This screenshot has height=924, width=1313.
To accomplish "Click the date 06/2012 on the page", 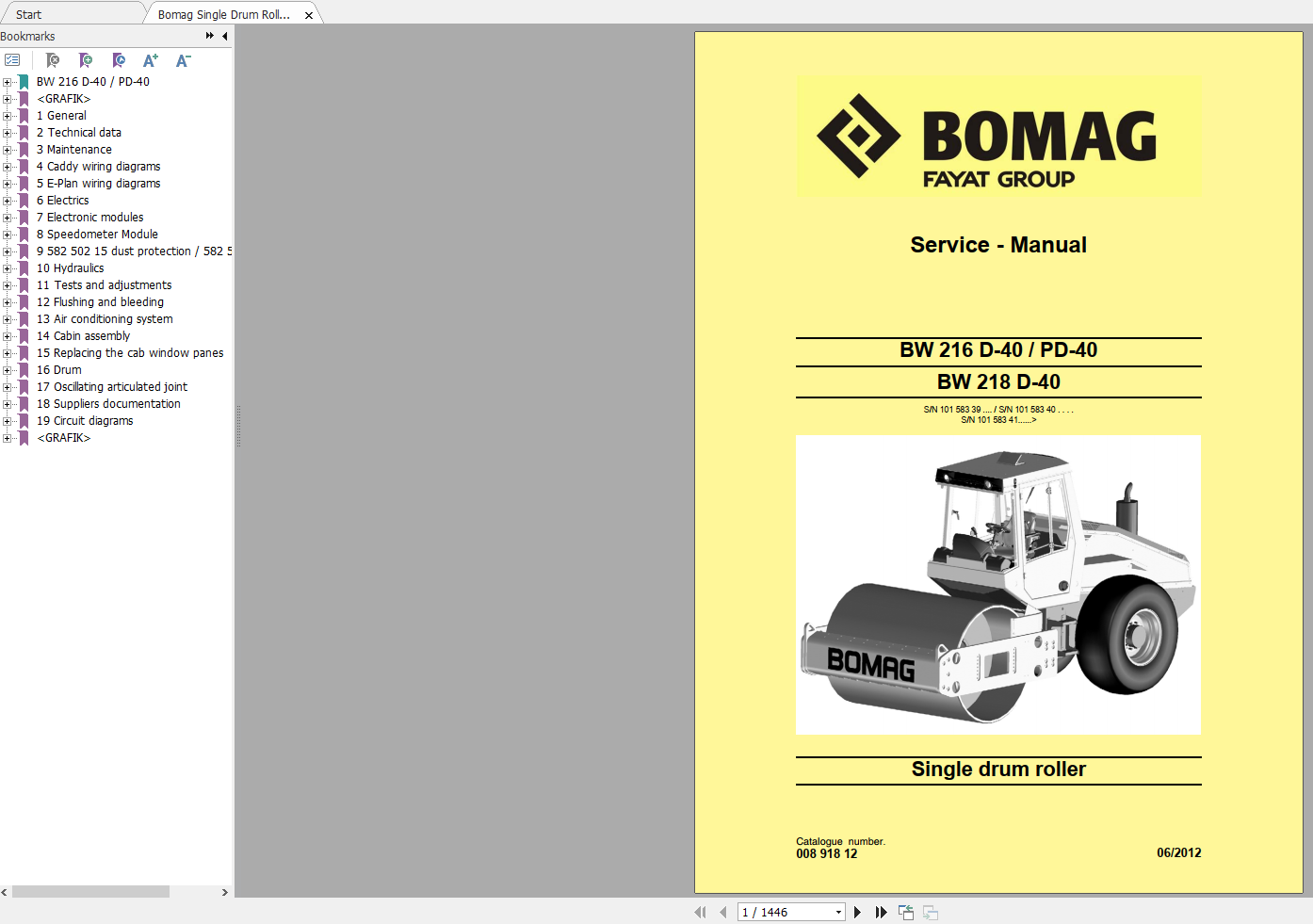I will 1179,852.
